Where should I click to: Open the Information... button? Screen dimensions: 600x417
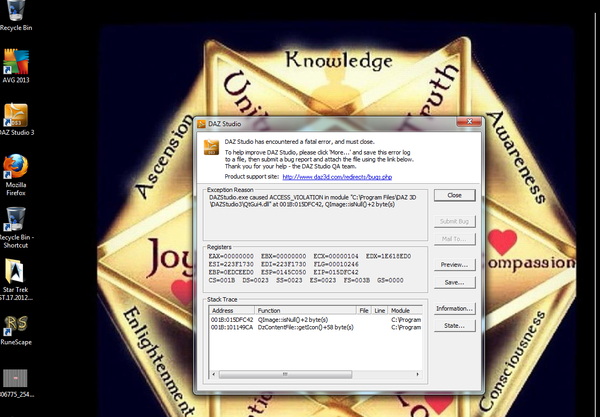(x=455, y=308)
